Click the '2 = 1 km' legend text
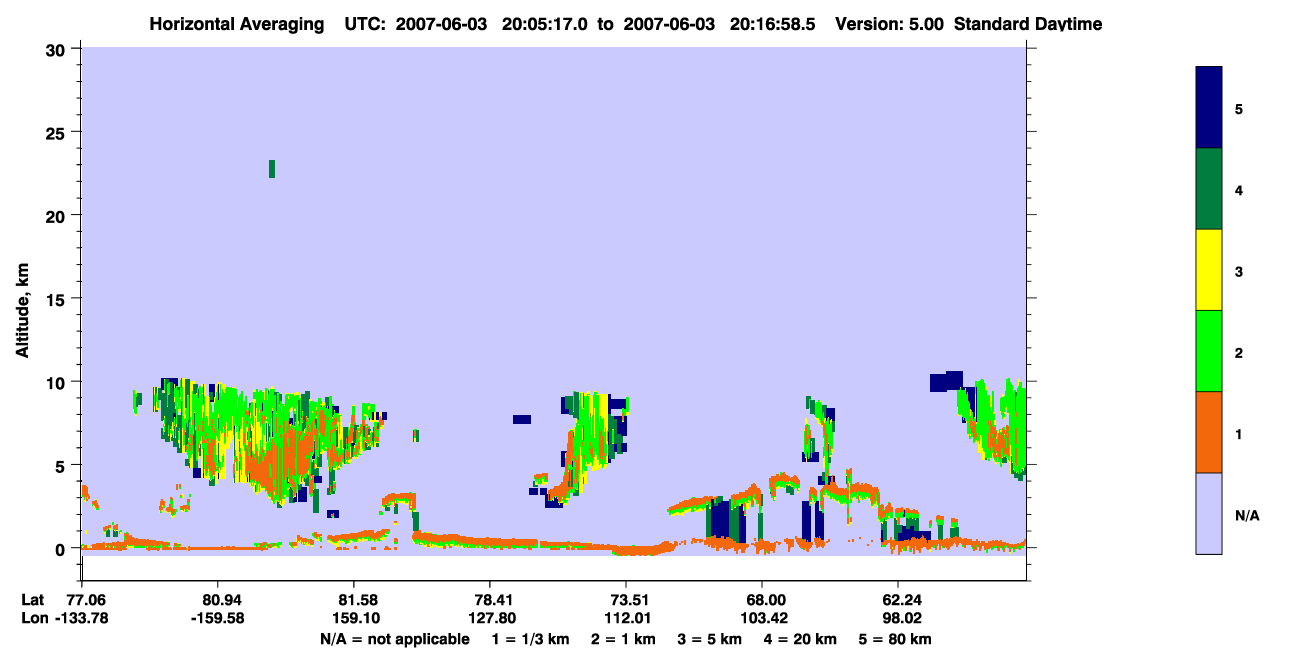The image size is (1300, 667). (x=623, y=639)
